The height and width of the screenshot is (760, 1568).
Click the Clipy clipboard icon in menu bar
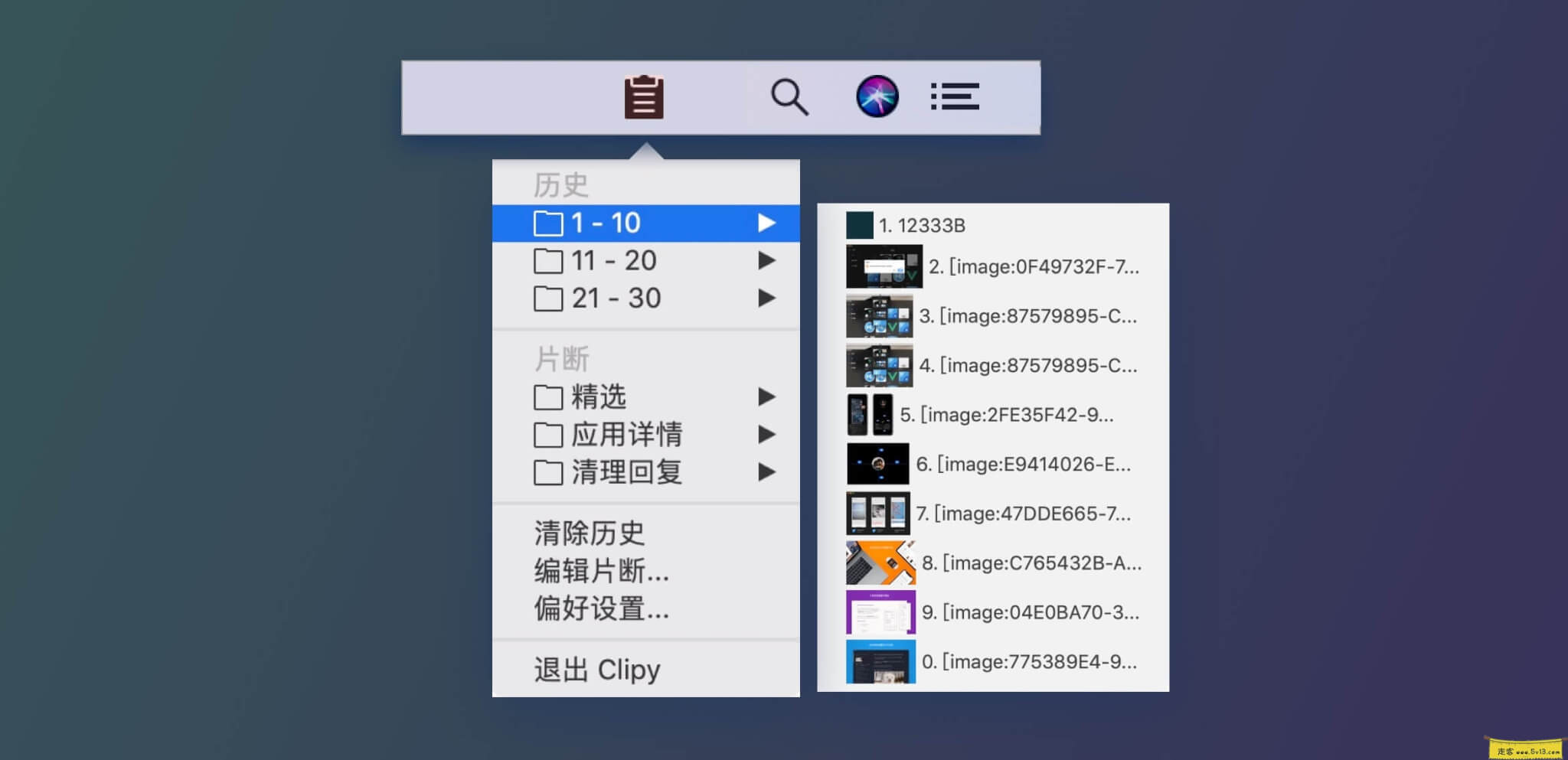642,96
